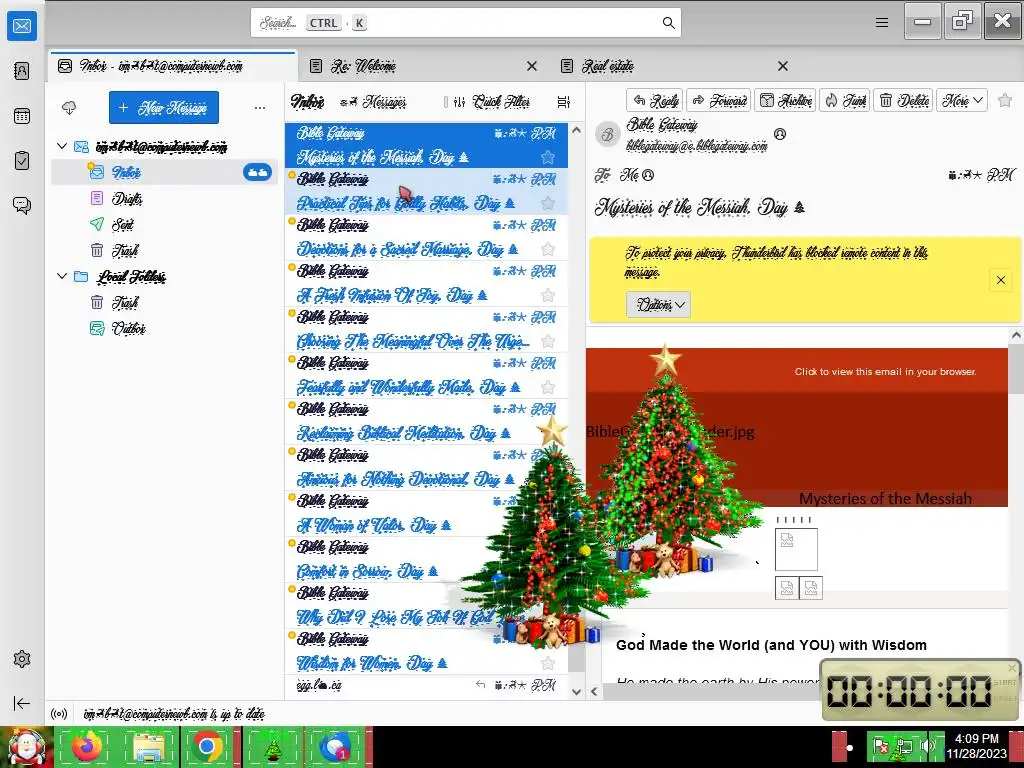Screen dimensions: 1024x768
Task: Click the Delete button
Action: (x=904, y=101)
